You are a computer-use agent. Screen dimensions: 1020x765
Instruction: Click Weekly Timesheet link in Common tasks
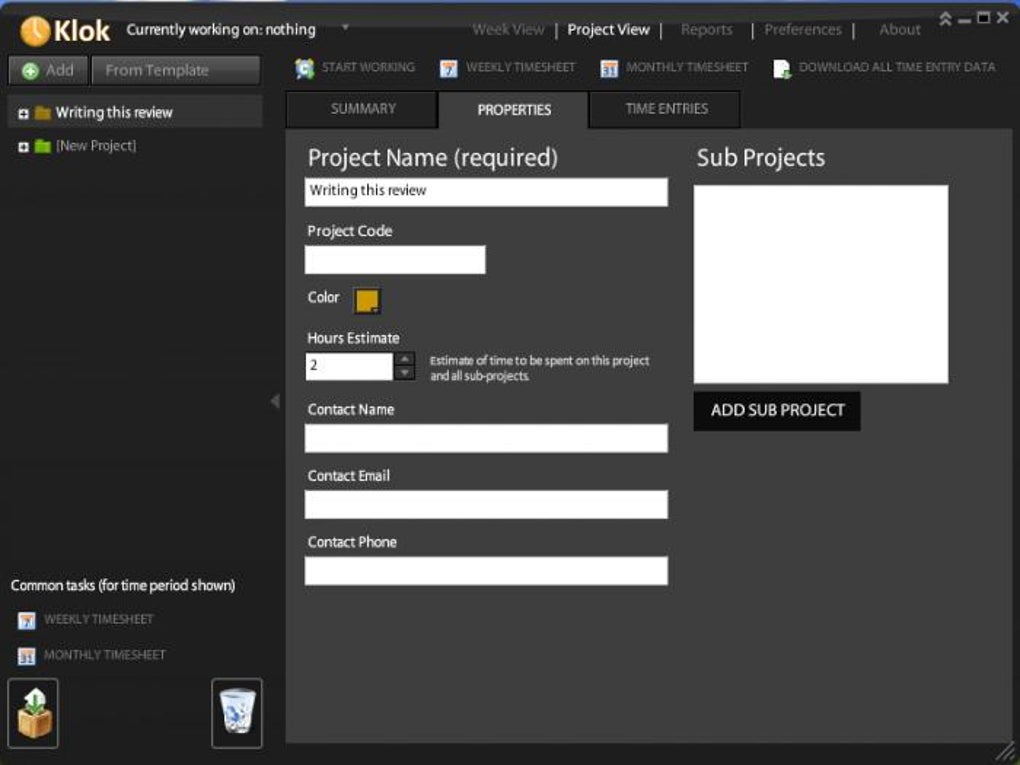coord(99,619)
